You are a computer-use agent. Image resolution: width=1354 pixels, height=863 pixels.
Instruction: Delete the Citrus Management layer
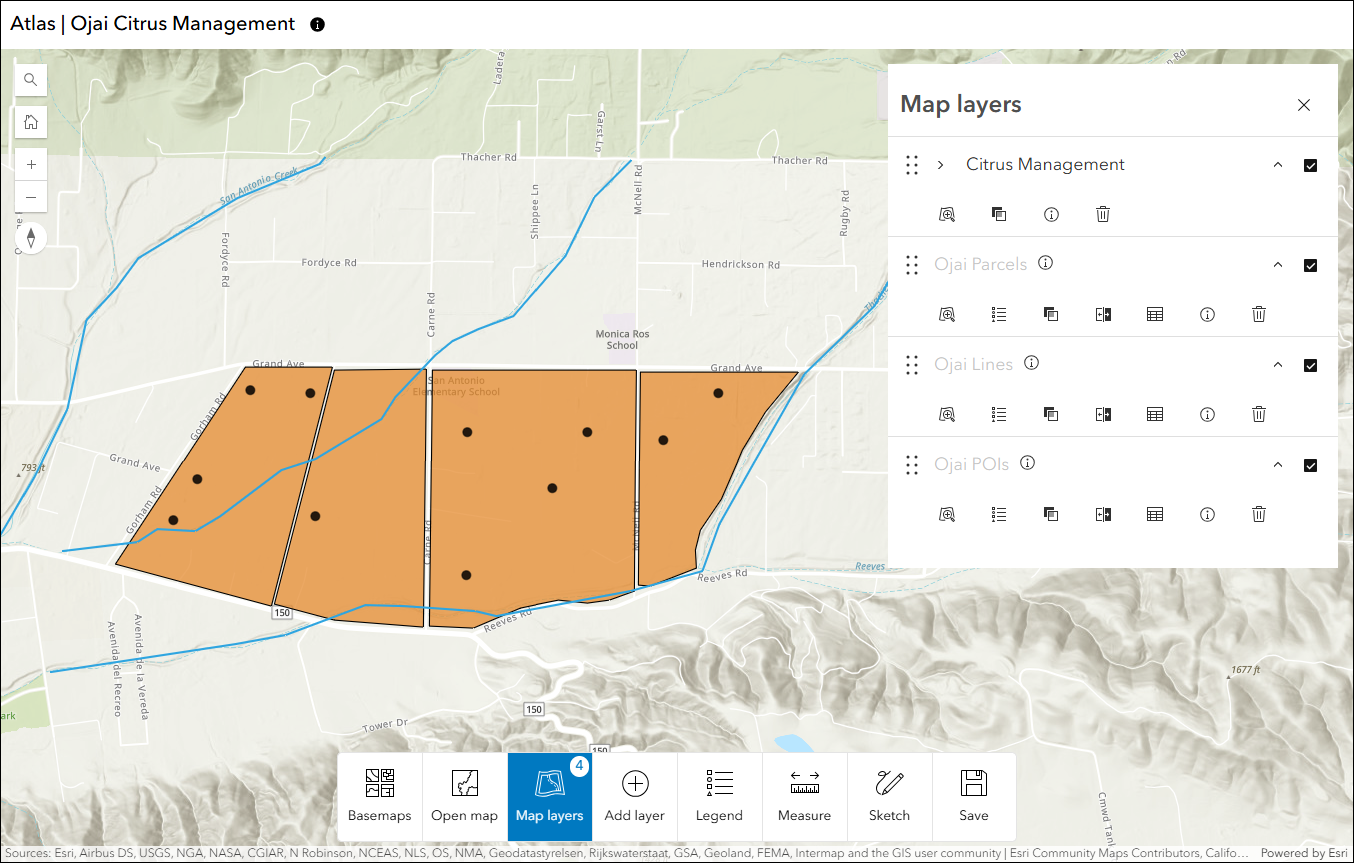[x=1103, y=214]
